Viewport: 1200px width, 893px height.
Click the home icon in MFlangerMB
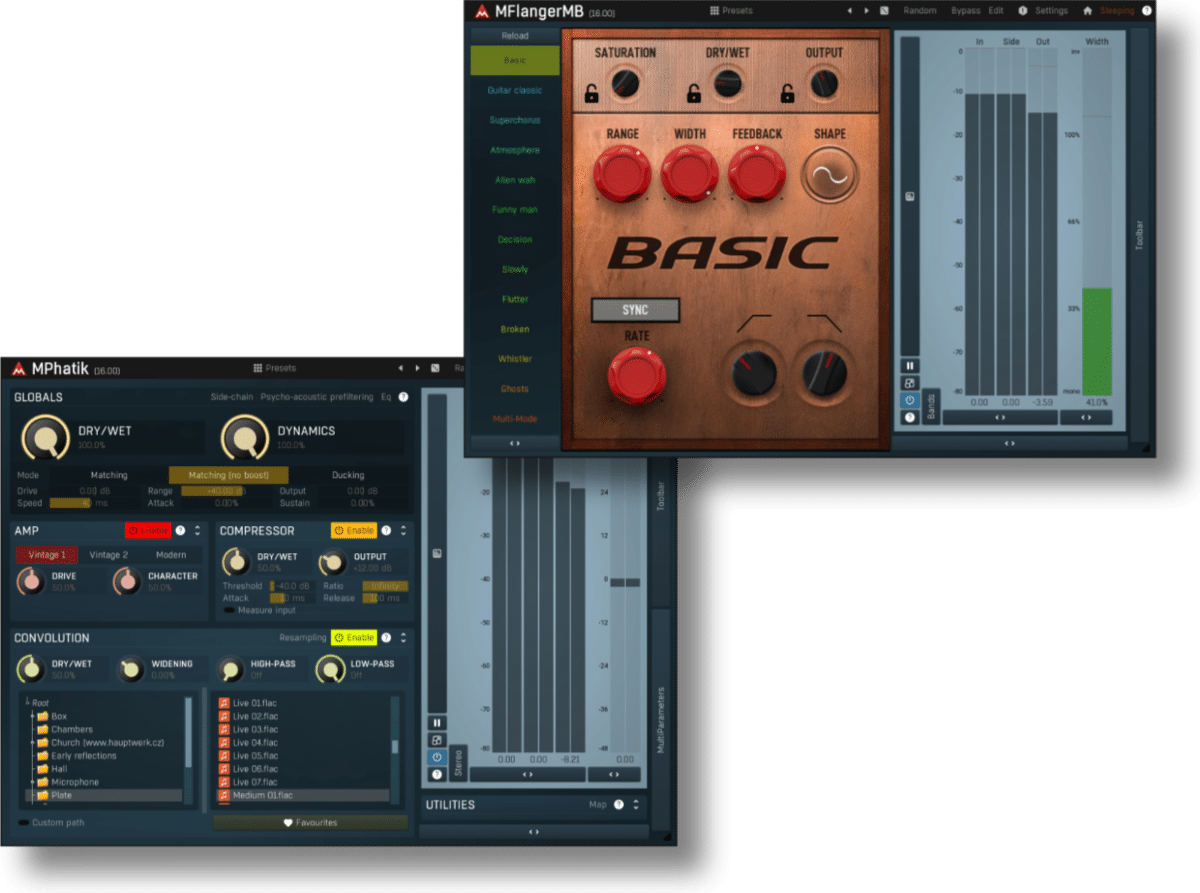click(x=1087, y=11)
